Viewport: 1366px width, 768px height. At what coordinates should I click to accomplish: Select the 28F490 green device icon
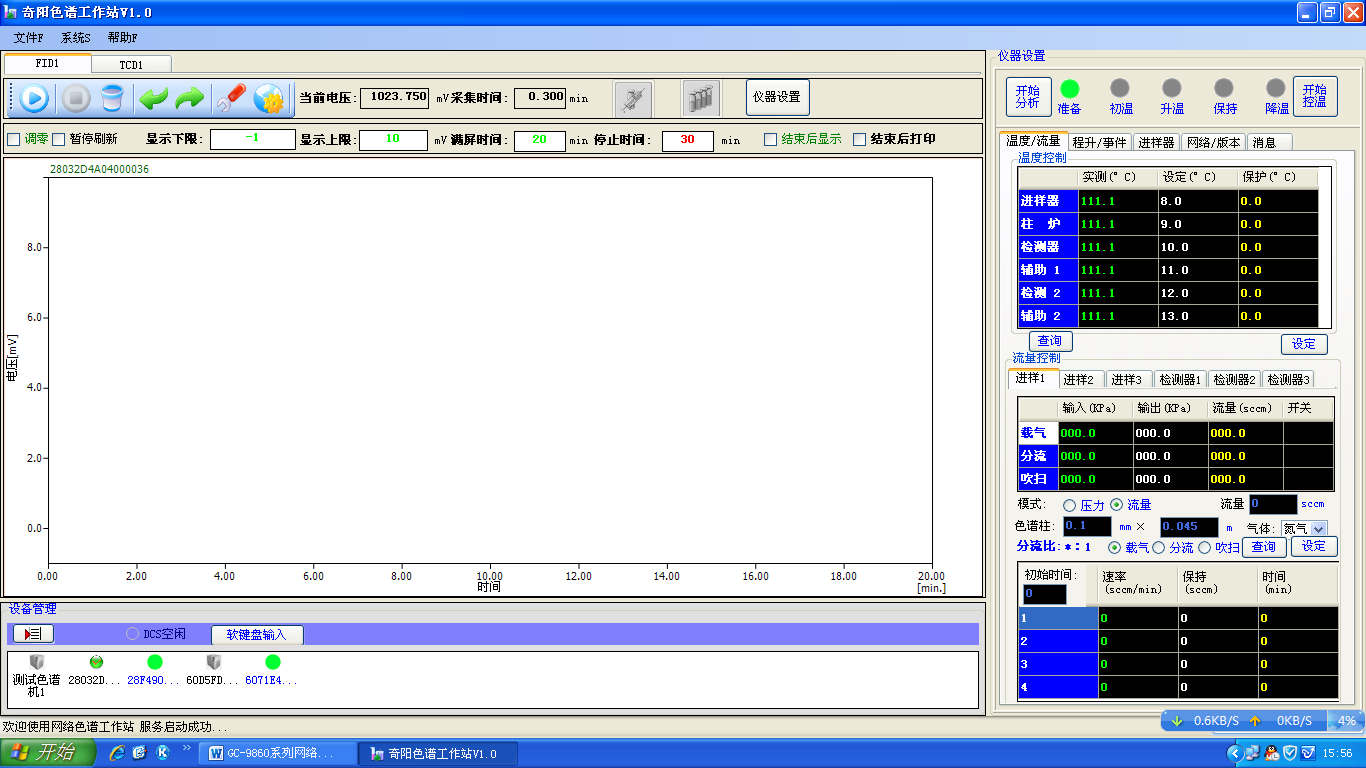pos(154,662)
